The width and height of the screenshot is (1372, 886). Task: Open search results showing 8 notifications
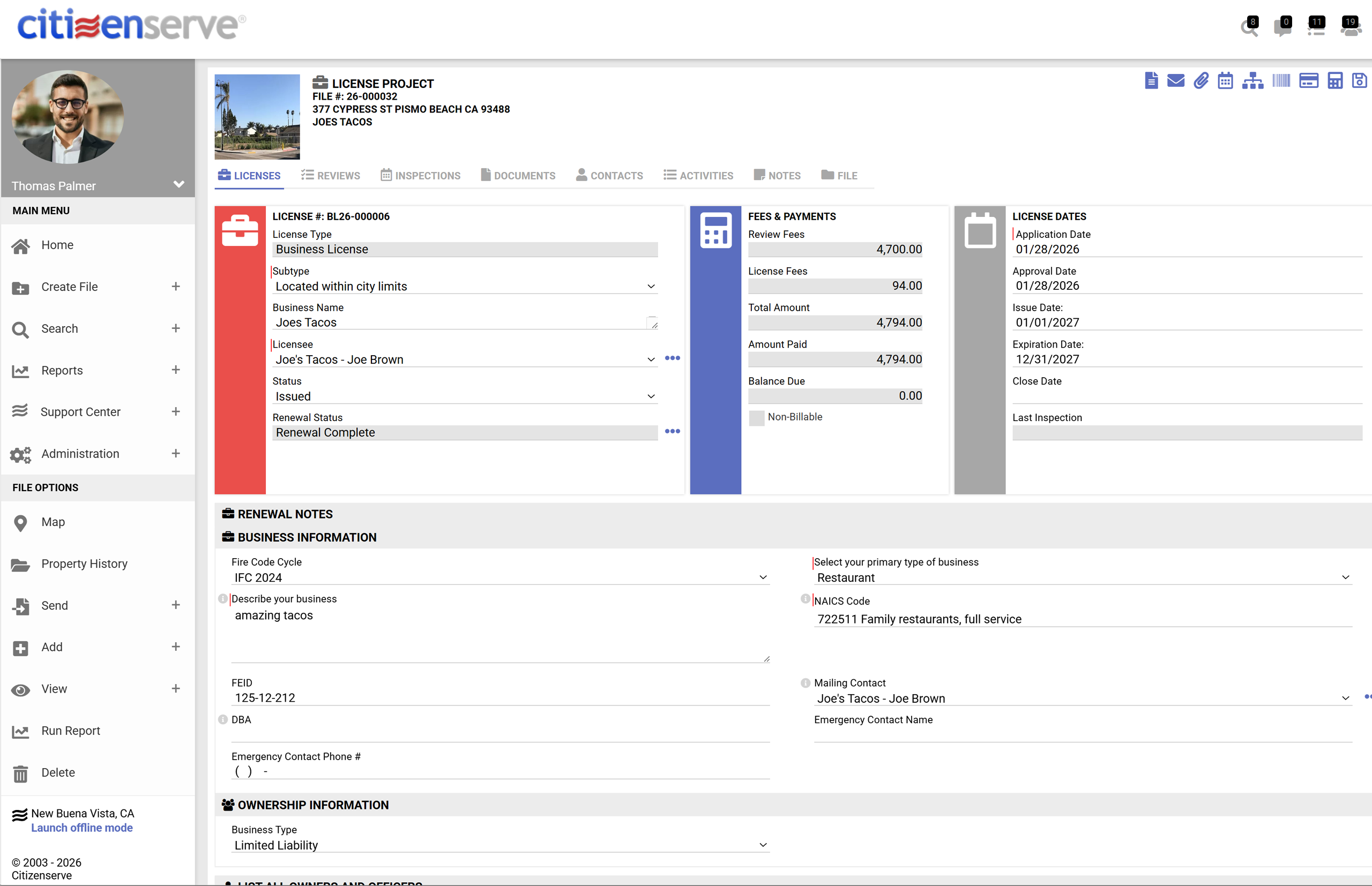click(1249, 28)
